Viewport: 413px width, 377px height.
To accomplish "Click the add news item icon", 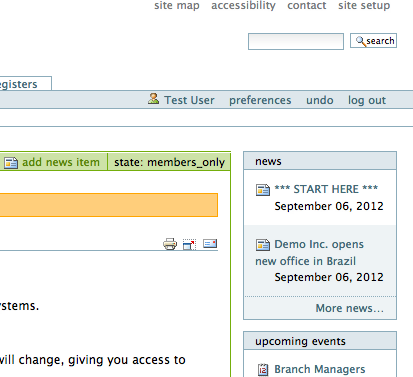I will pyautogui.click(x=11, y=163).
